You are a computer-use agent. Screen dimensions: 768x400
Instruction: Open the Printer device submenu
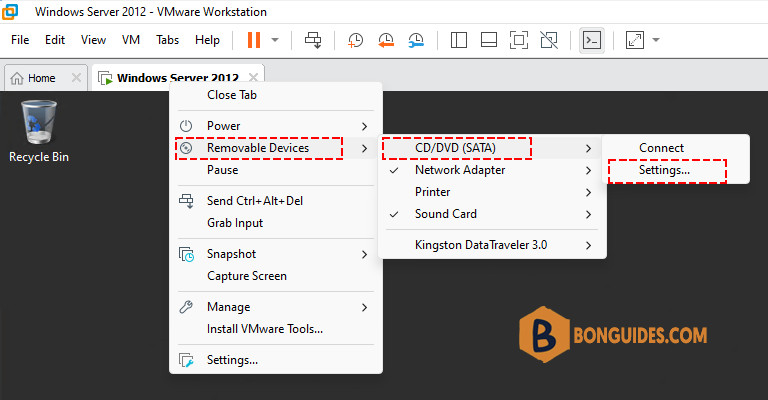(492, 192)
